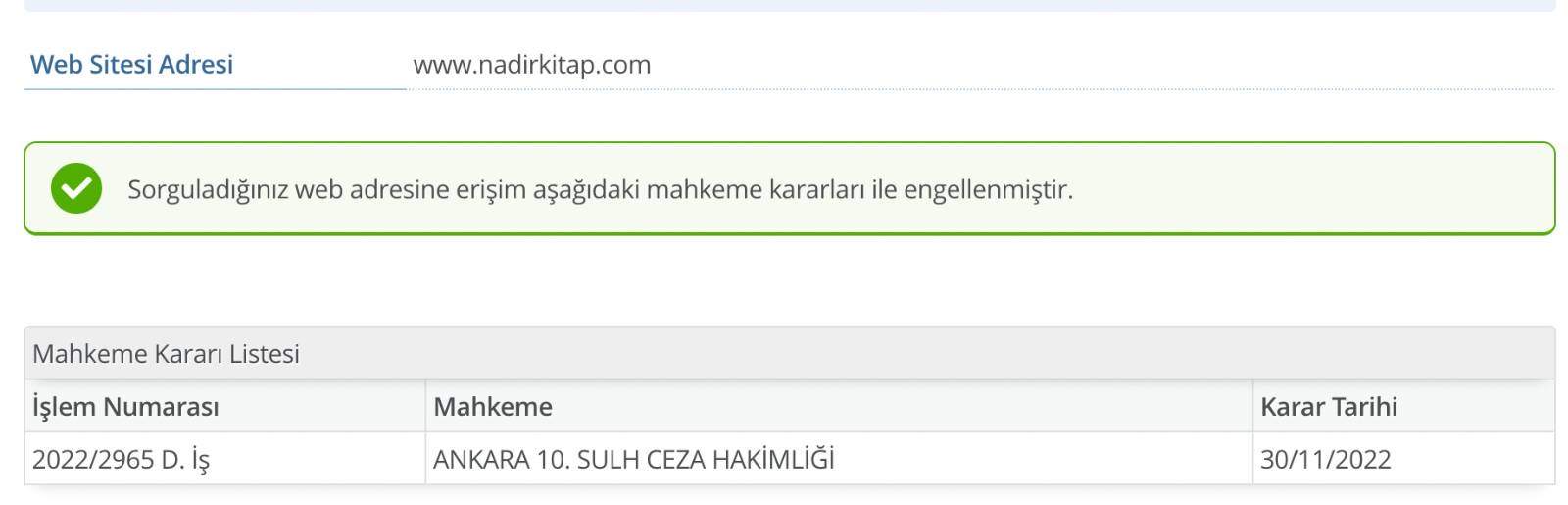Click the ANKARA 10. SULH CEZA HAKİMLİĞİ cell
Screen dimensions: 1568x505
pyautogui.click(x=633, y=459)
